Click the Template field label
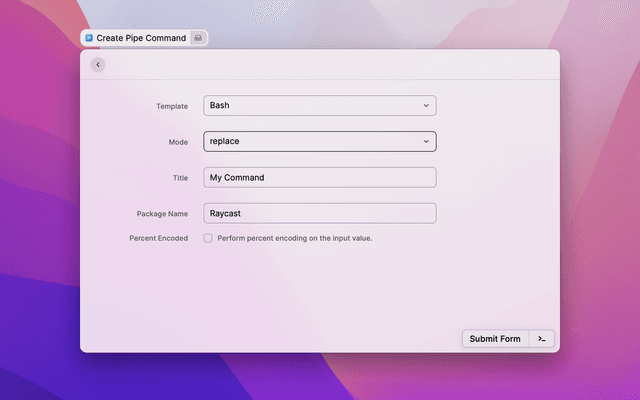 [171, 106]
